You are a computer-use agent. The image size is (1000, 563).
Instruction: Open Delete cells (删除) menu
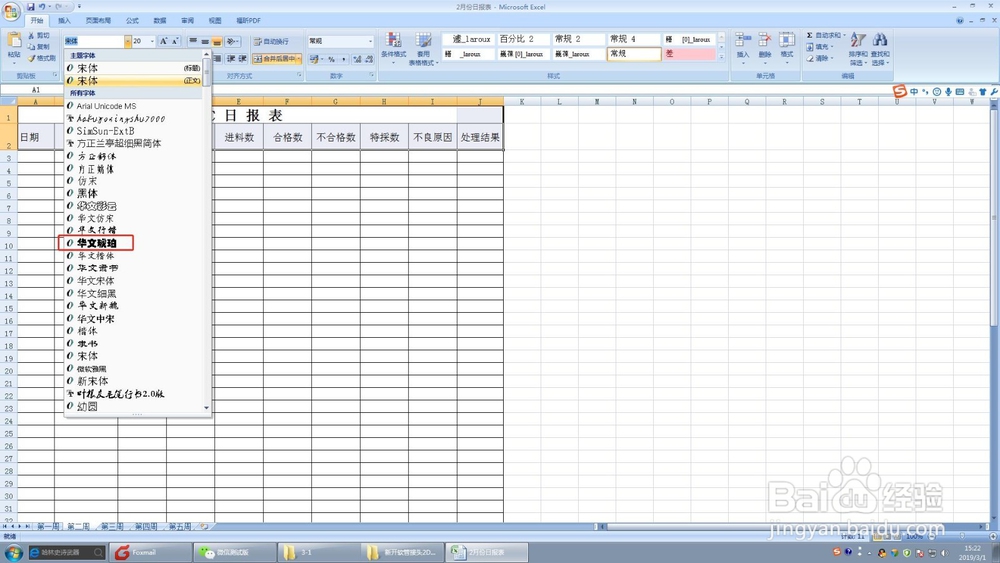click(765, 47)
